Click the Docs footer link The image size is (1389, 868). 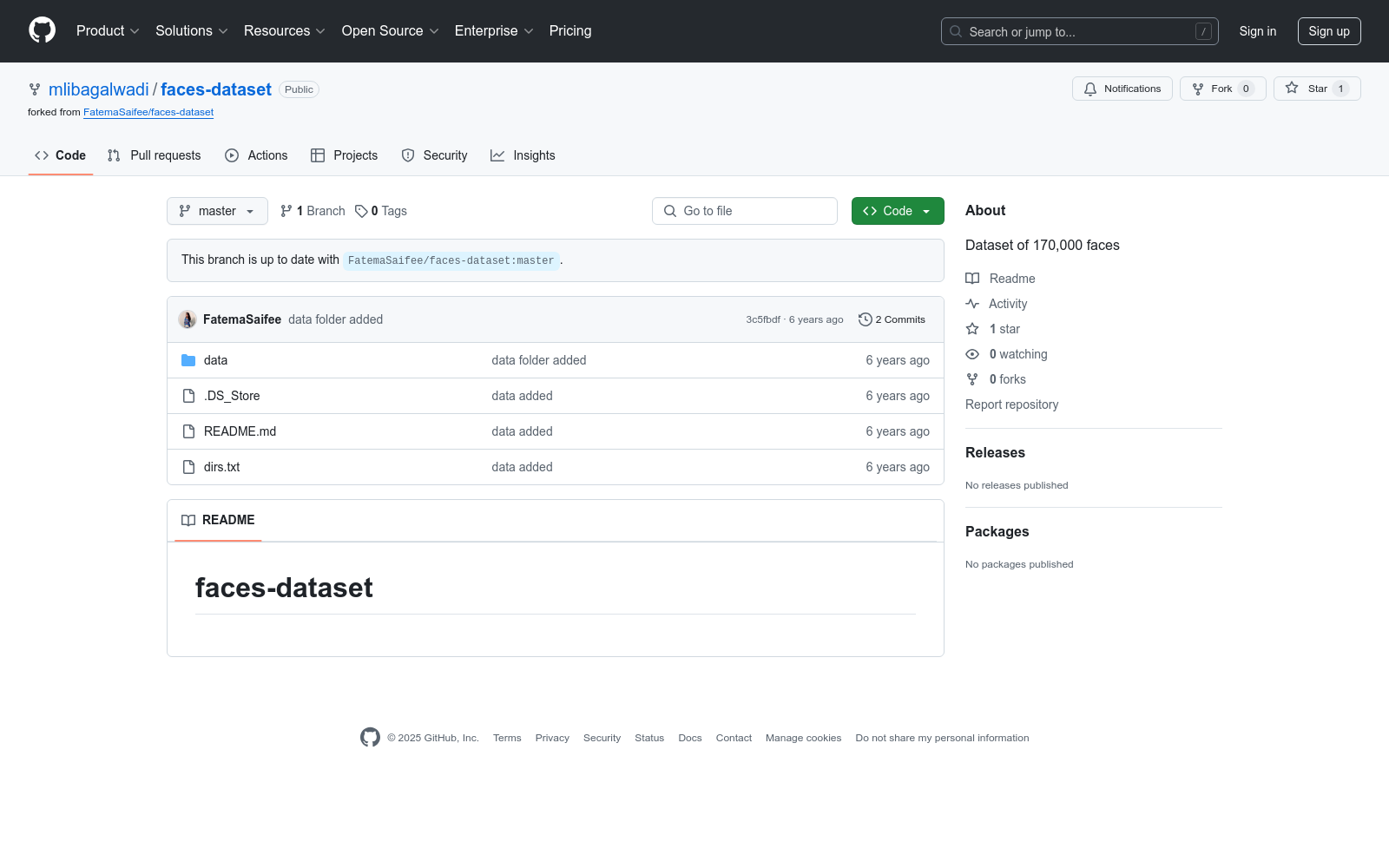690,738
